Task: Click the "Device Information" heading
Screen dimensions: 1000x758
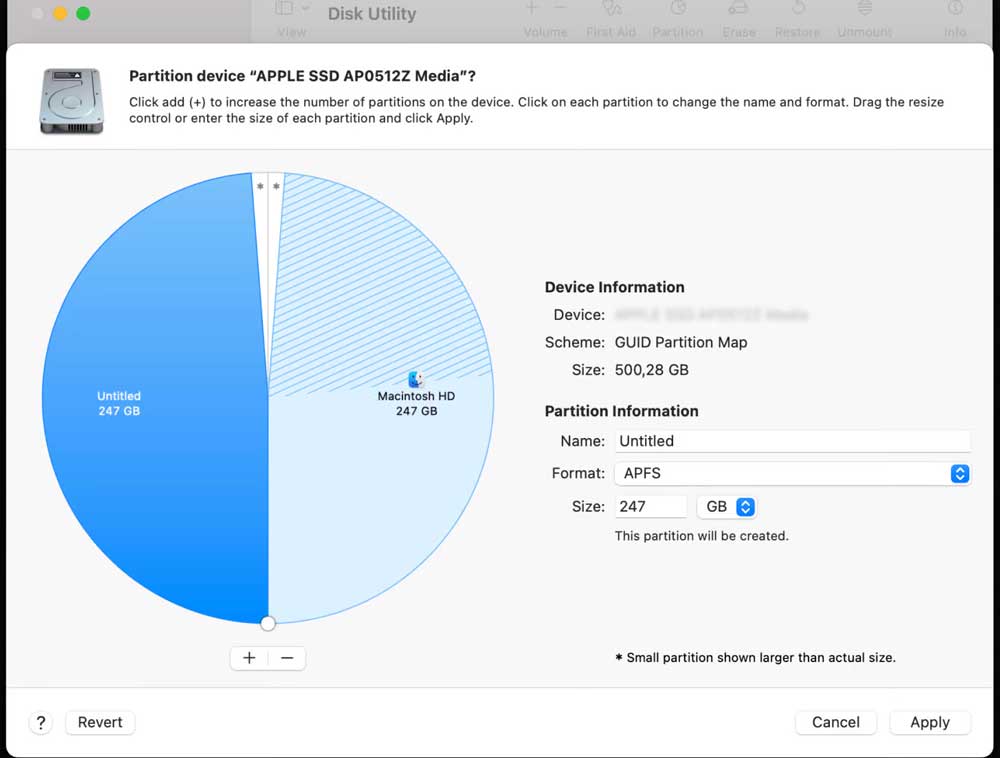Action: pyautogui.click(x=614, y=288)
